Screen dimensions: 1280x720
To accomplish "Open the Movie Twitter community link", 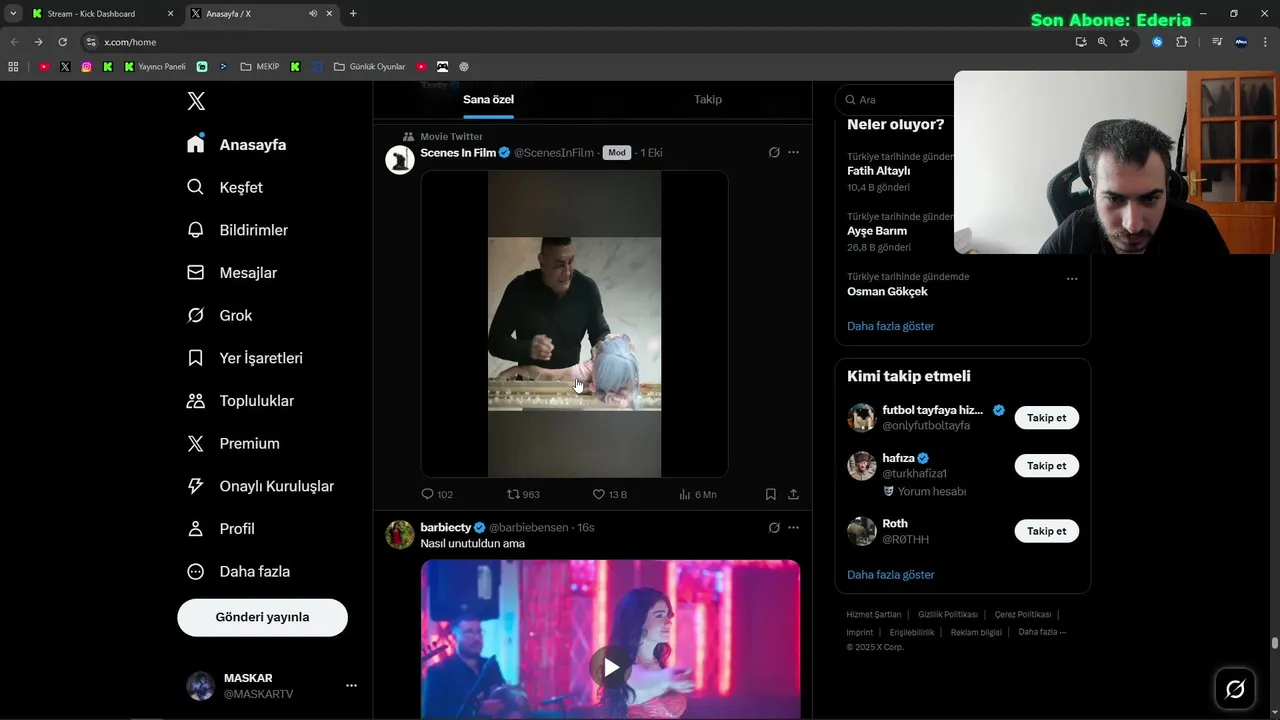I will coord(451,136).
